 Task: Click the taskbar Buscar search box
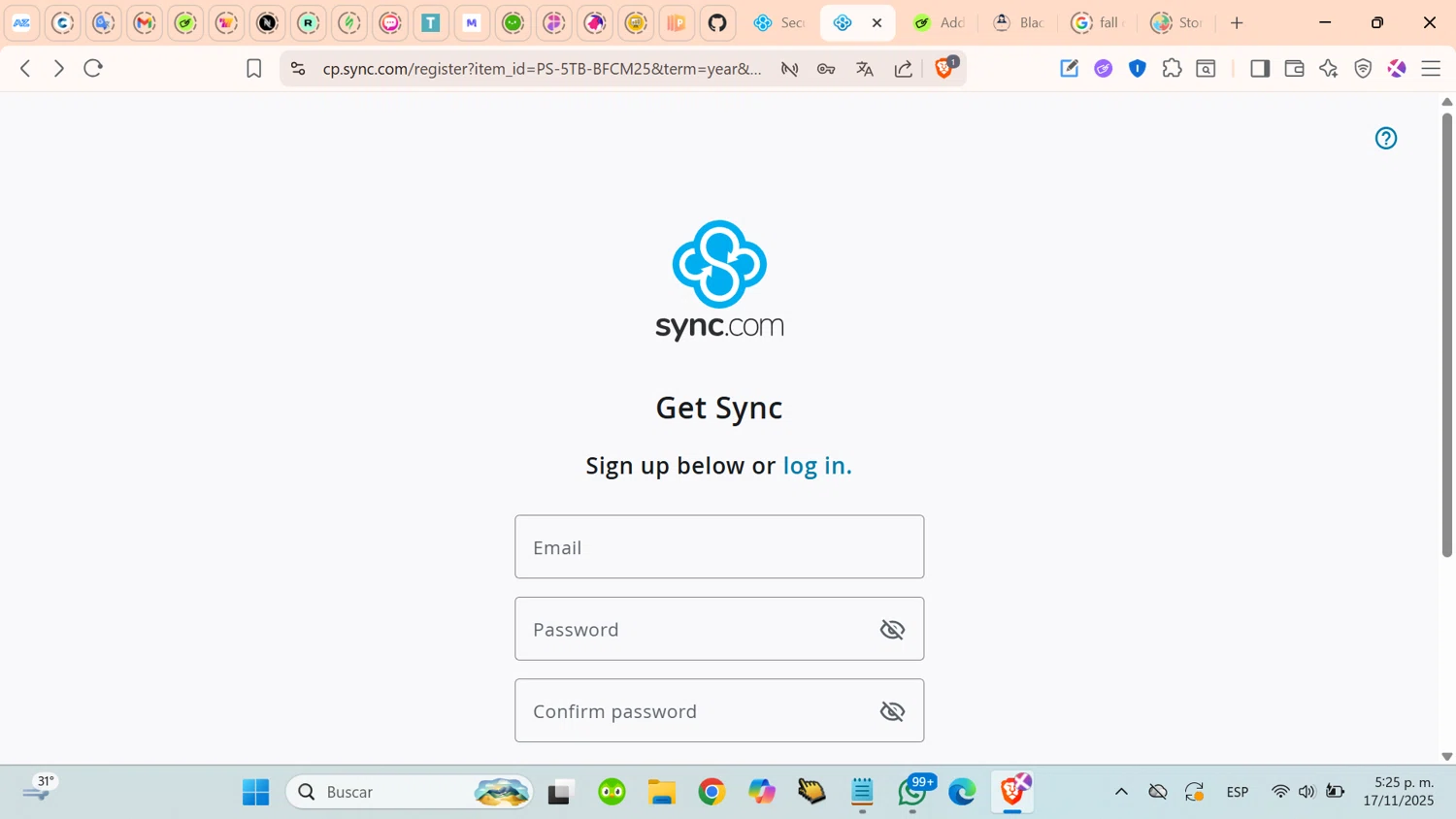coord(410,792)
